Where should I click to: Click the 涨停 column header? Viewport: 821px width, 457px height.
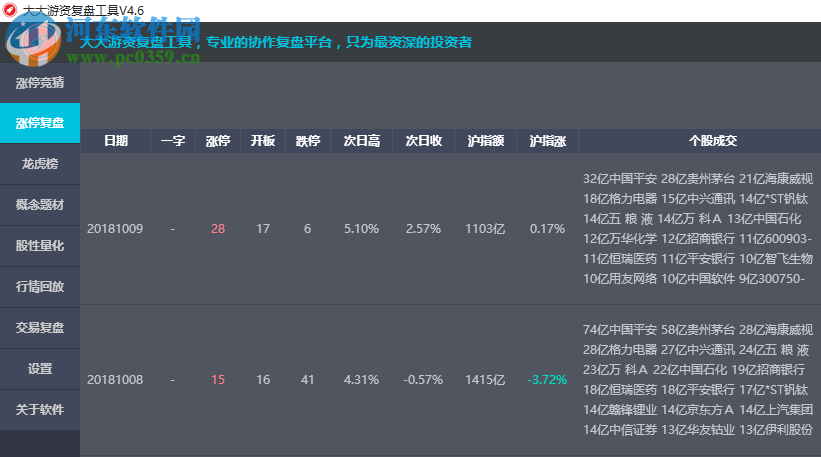[218, 141]
